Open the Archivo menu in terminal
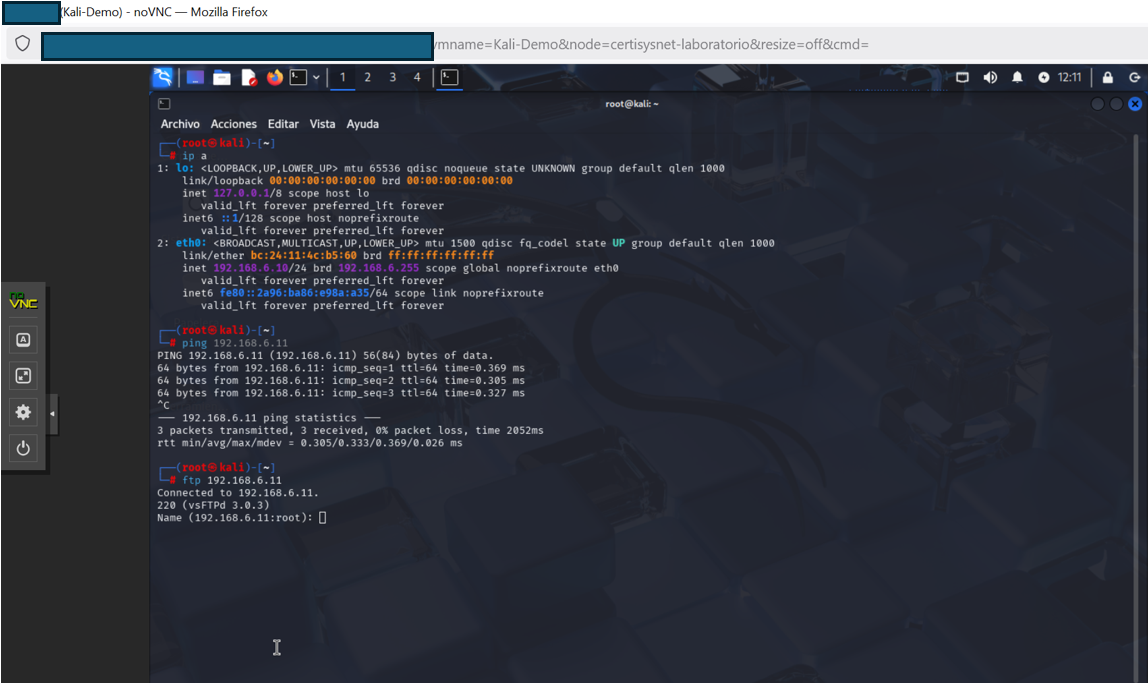Image resolution: width=1148 pixels, height=683 pixels. (x=180, y=124)
